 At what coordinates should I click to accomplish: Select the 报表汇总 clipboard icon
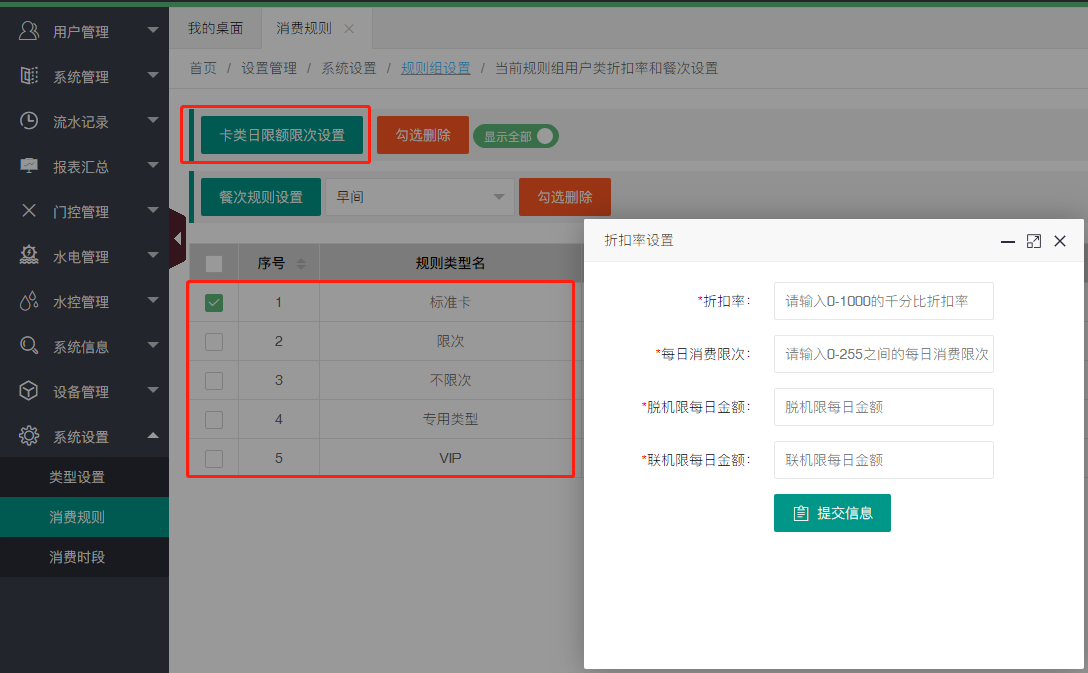(27, 165)
